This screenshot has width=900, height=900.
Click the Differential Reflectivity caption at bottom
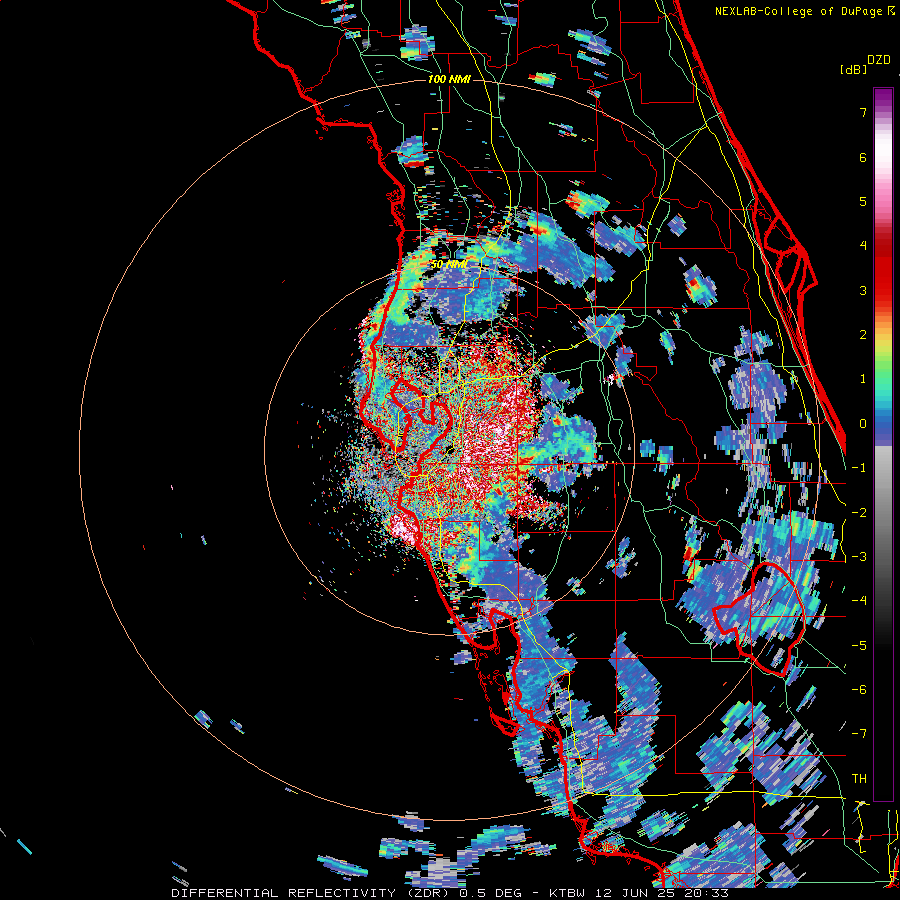450,893
